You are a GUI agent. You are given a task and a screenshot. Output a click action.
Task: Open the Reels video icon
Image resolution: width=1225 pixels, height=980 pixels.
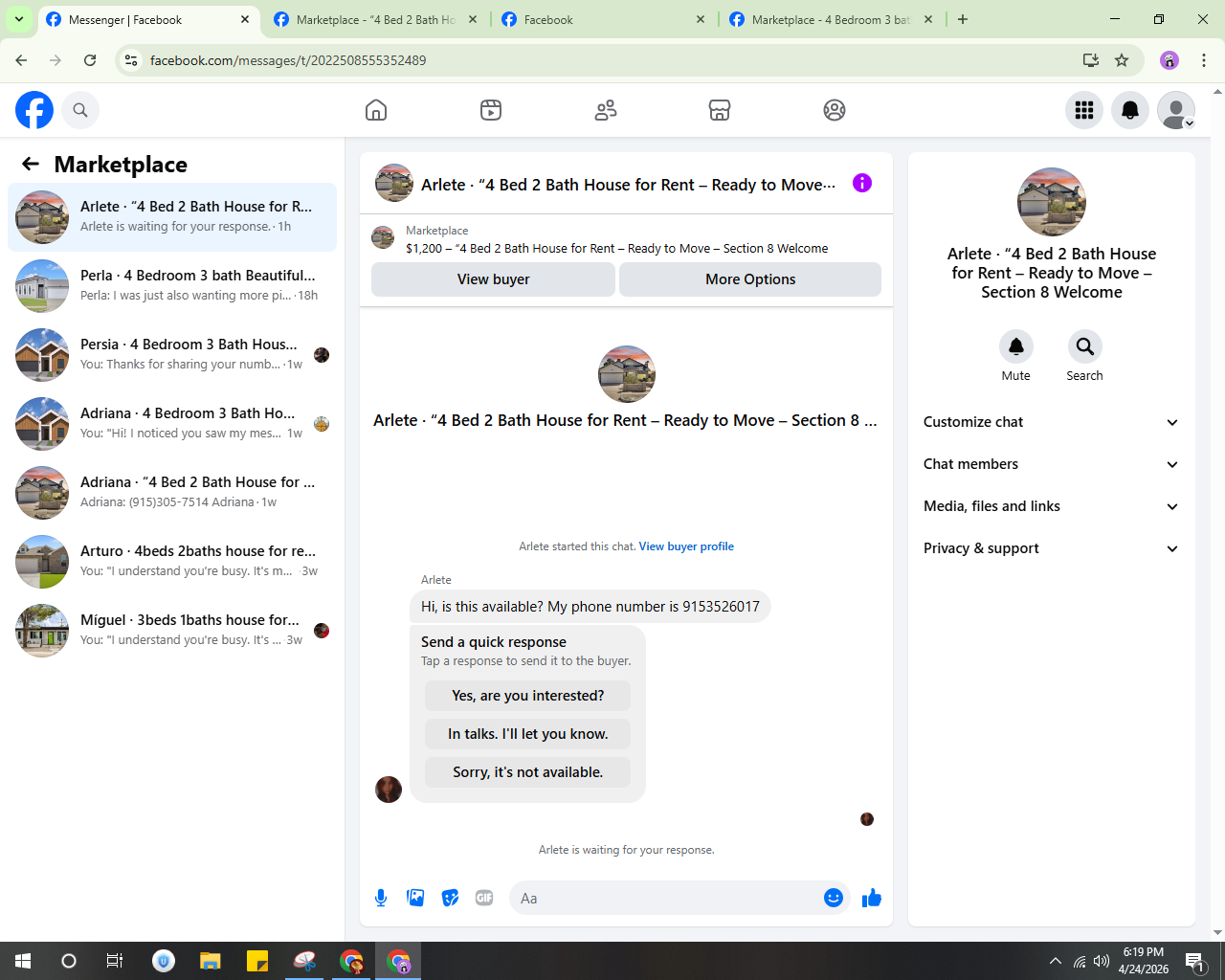click(491, 110)
